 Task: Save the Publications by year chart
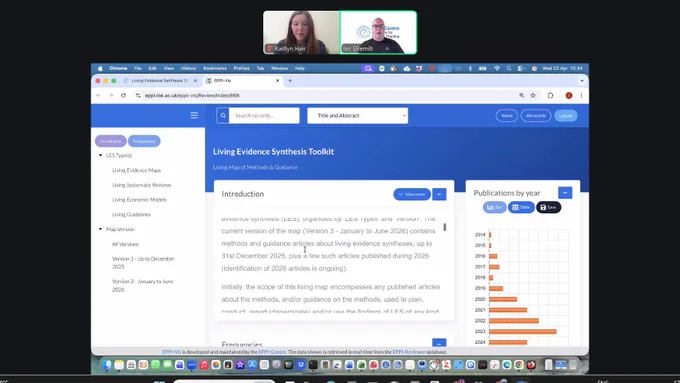(x=549, y=207)
